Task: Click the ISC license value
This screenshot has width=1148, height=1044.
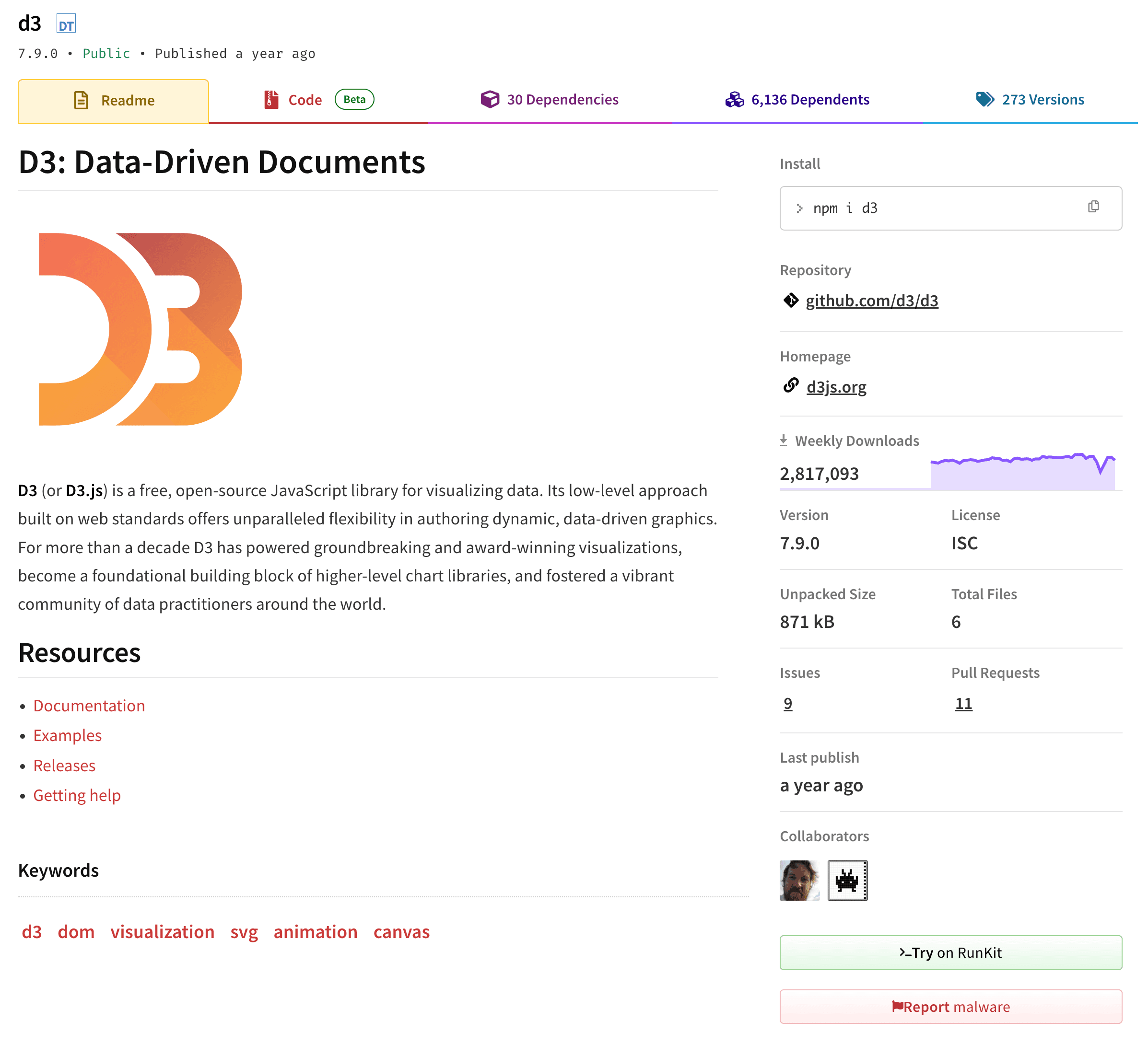Action: [x=964, y=543]
